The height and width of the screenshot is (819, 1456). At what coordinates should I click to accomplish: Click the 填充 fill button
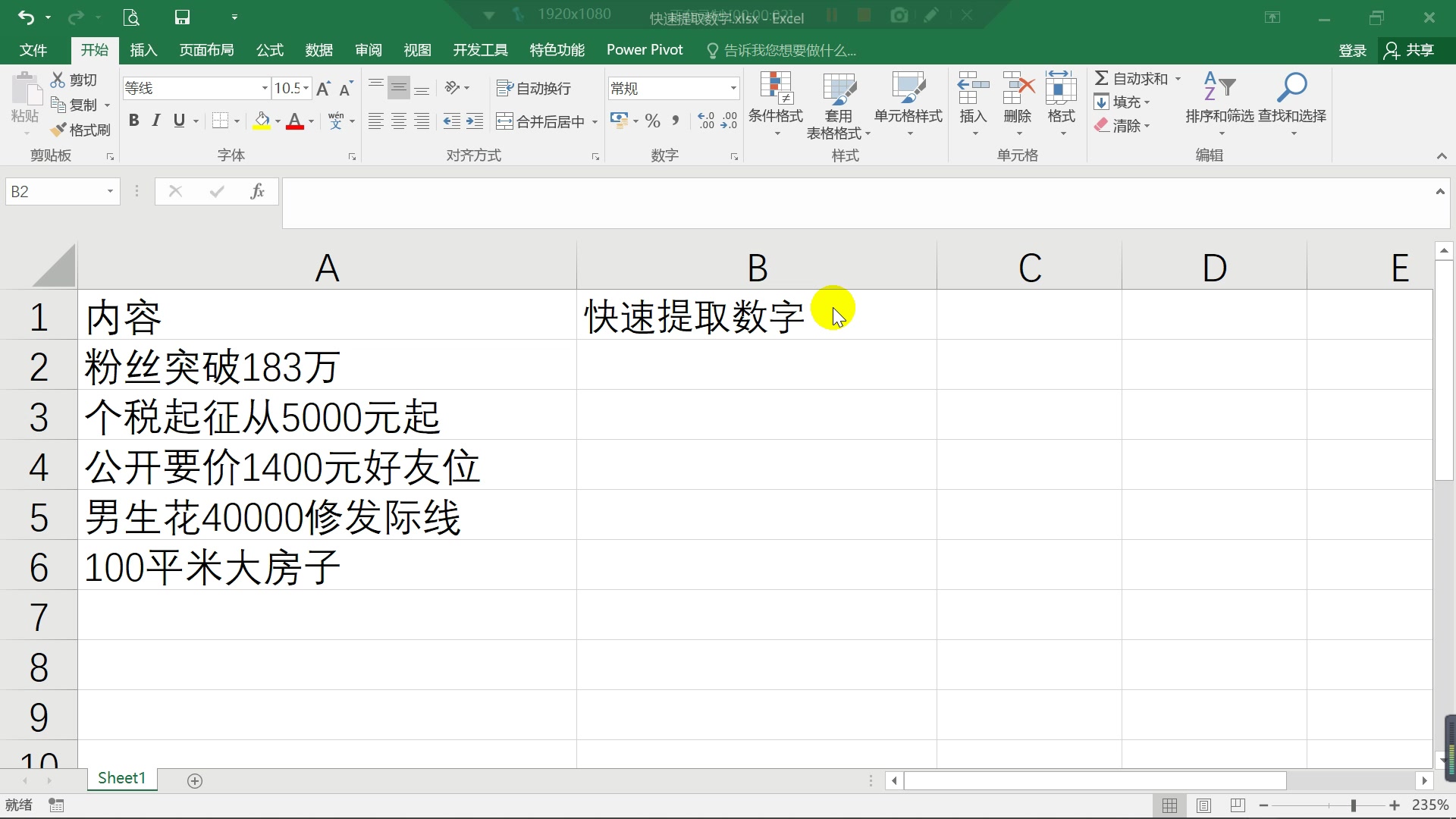pyautogui.click(x=1122, y=102)
